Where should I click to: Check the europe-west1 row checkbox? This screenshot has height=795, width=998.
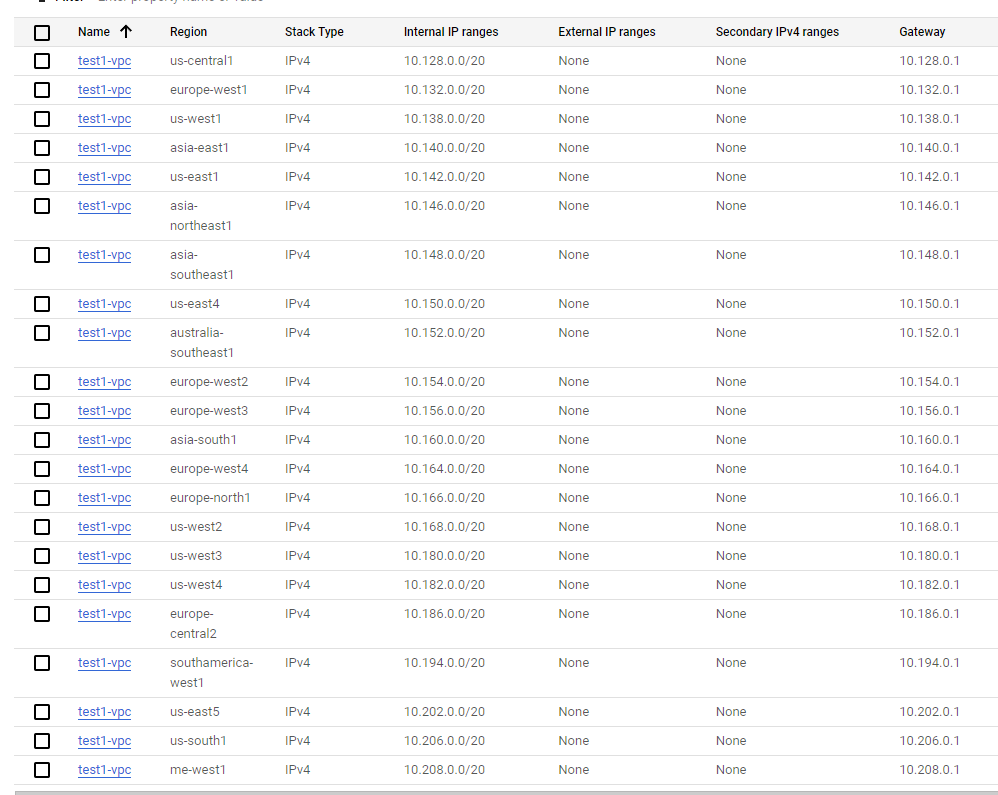coord(41,90)
